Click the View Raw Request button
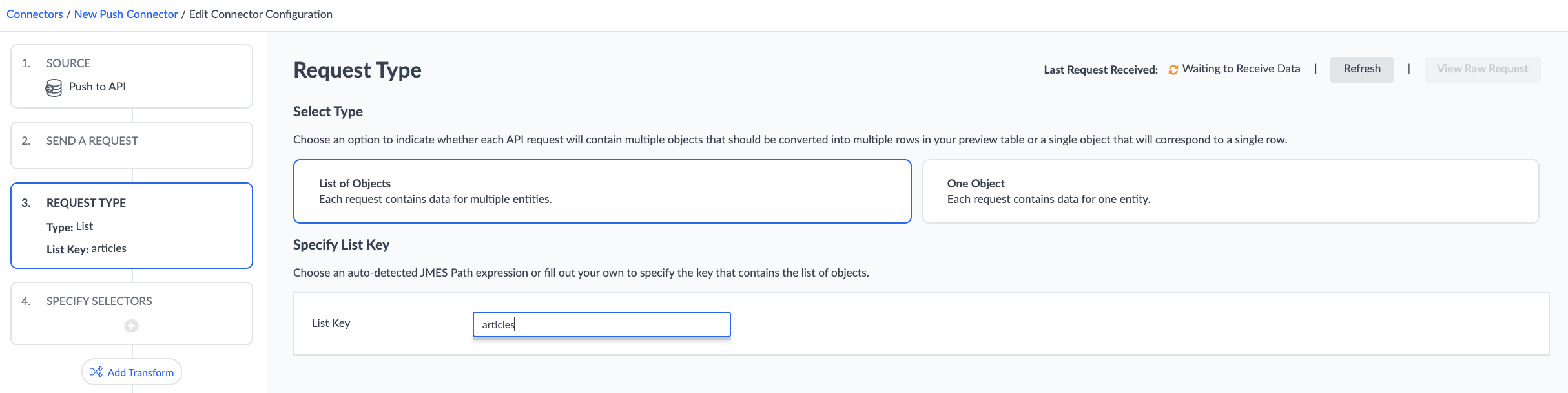Viewport: 1568px width, 393px height. pos(1482,69)
